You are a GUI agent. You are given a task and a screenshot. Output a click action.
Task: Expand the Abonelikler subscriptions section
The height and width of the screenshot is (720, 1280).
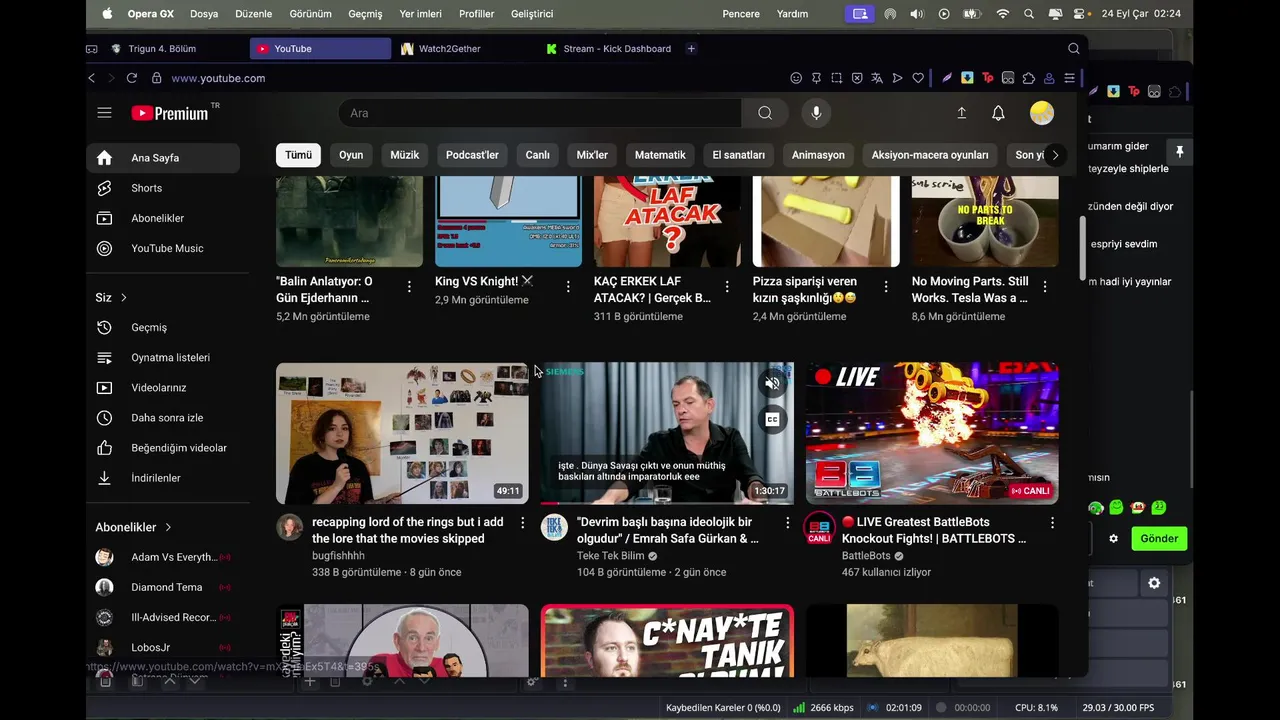click(x=133, y=527)
